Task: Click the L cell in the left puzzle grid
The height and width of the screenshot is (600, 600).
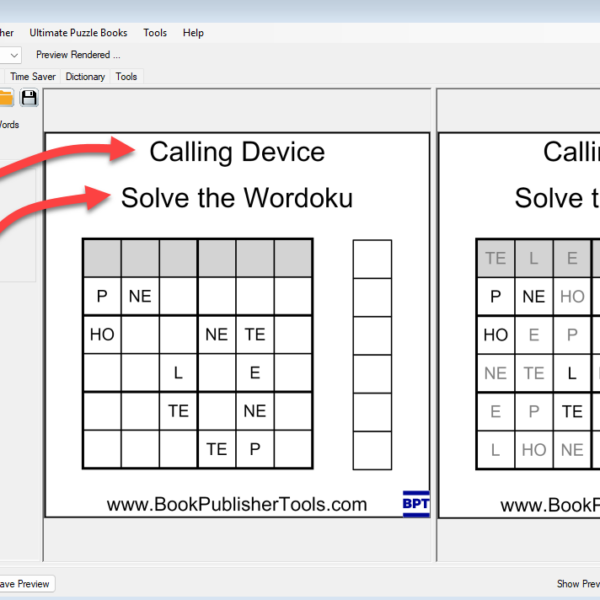Action: click(x=178, y=373)
